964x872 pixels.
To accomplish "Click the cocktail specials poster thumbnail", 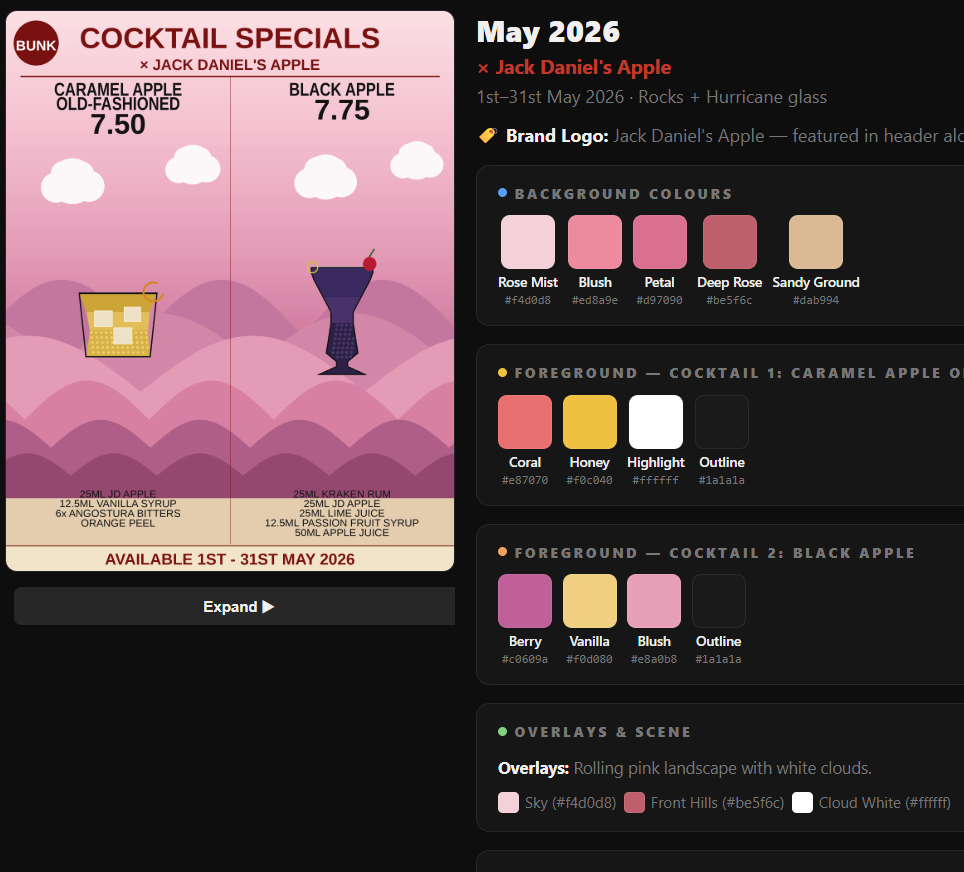I will pyautogui.click(x=230, y=291).
